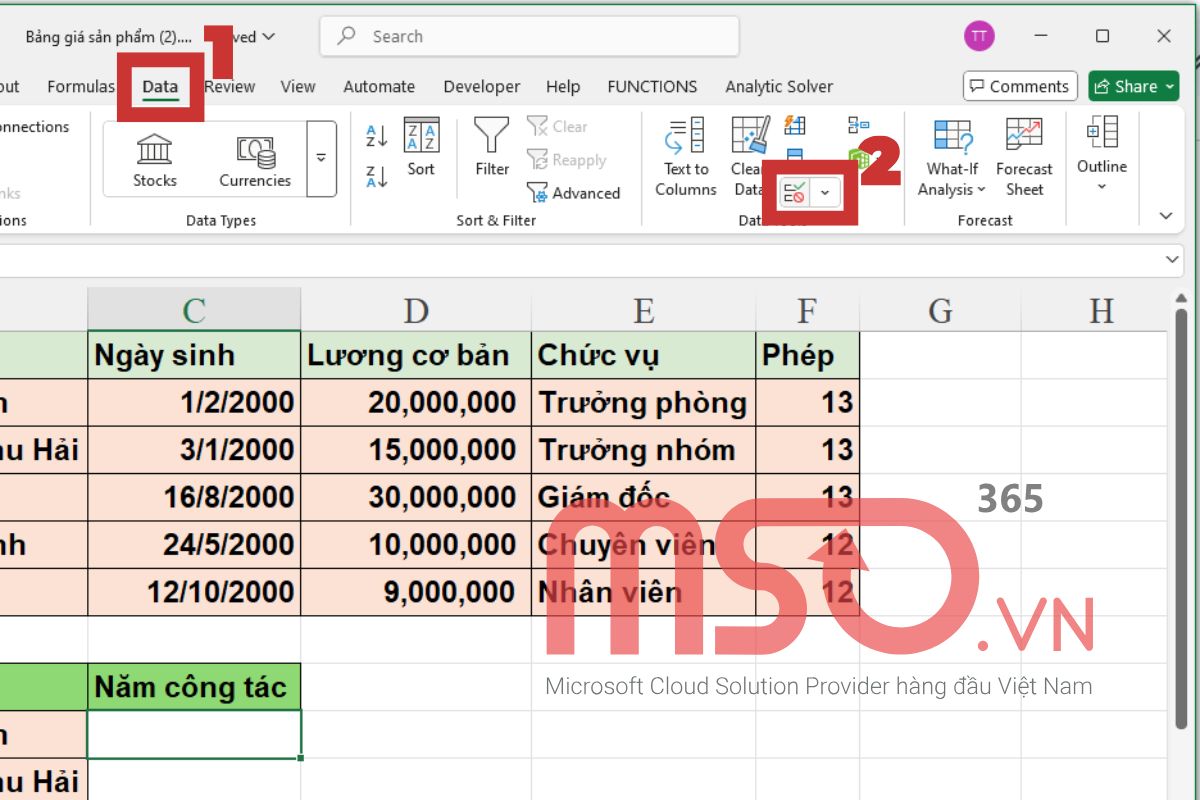This screenshot has height=800, width=1200.
Task: Select column H header
Action: coord(1101,309)
